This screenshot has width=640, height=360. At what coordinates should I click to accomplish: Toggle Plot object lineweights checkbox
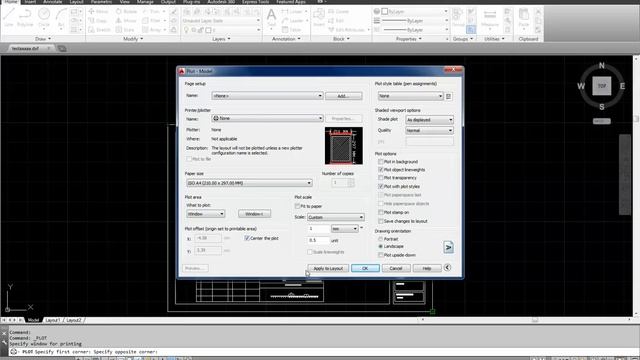380,170
